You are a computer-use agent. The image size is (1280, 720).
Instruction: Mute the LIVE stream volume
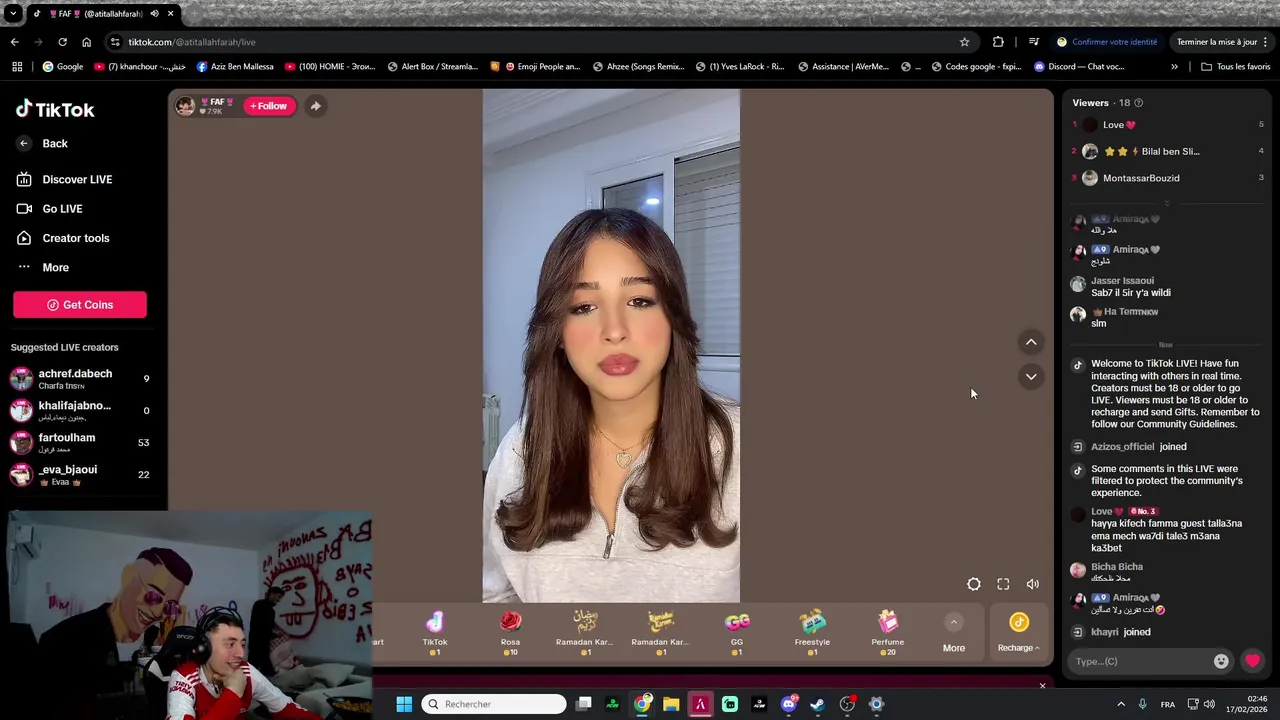coord(1033,584)
